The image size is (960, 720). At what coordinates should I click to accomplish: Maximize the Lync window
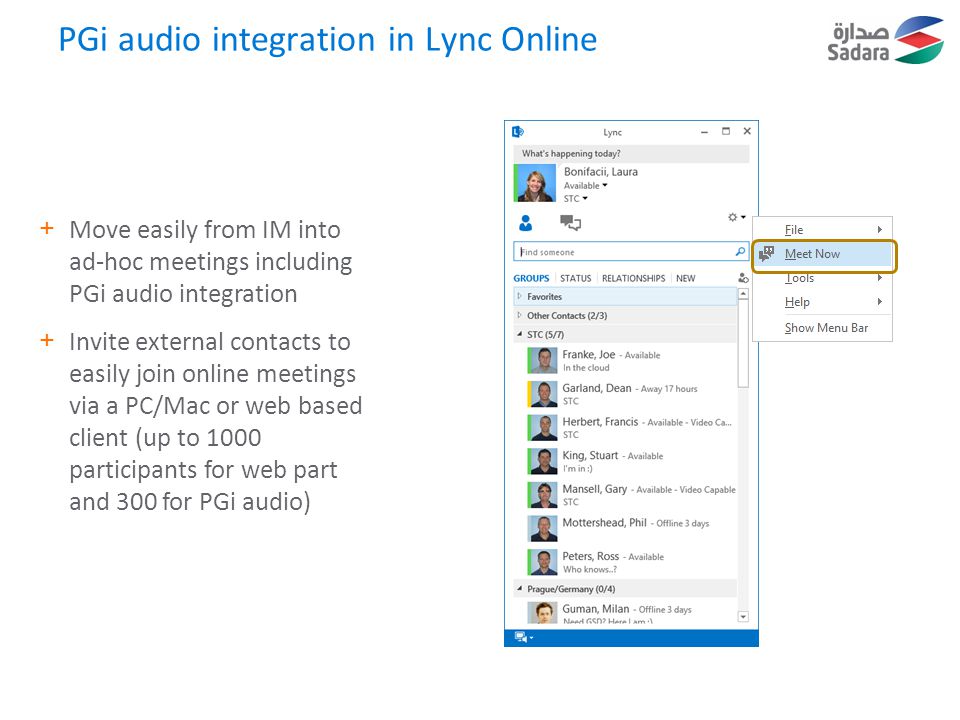coord(726,131)
